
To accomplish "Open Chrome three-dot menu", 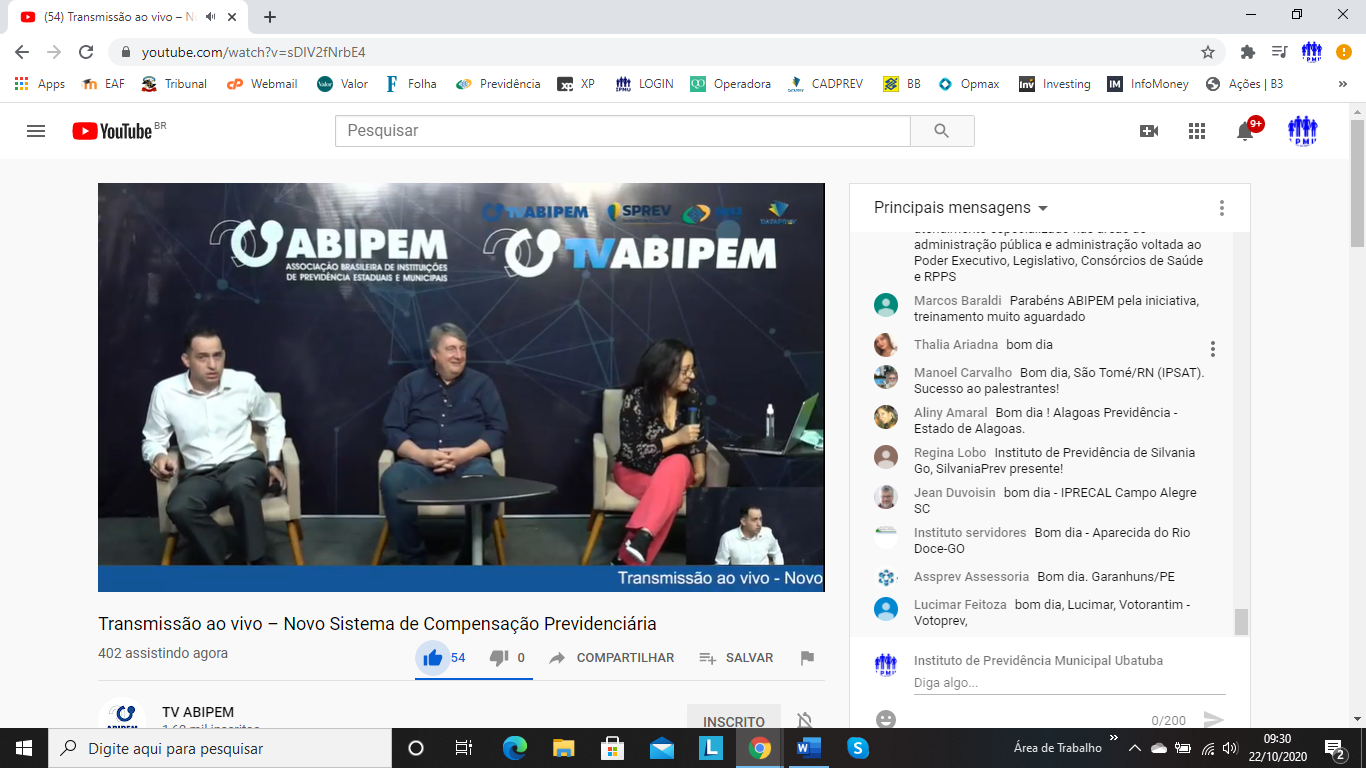I will [1345, 52].
